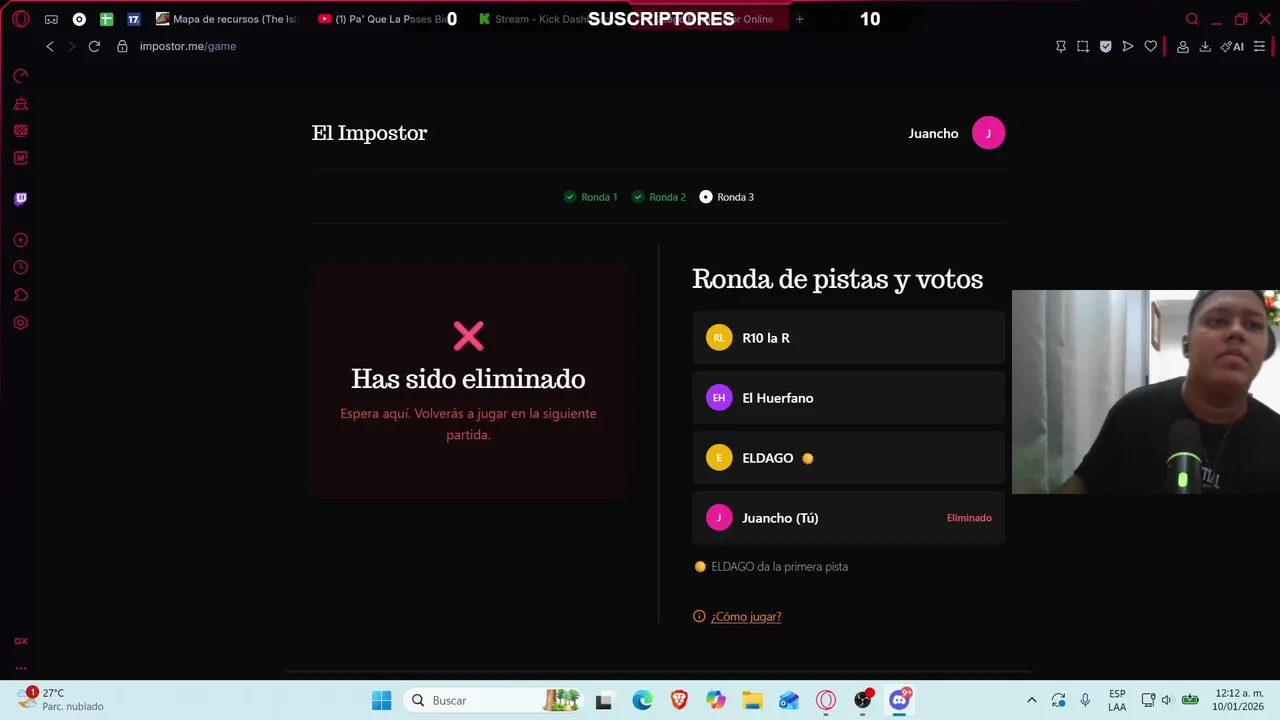Image resolution: width=1280 pixels, height=720 pixels.
Task: Launch Brave browser from taskbar
Action: click(679, 701)
